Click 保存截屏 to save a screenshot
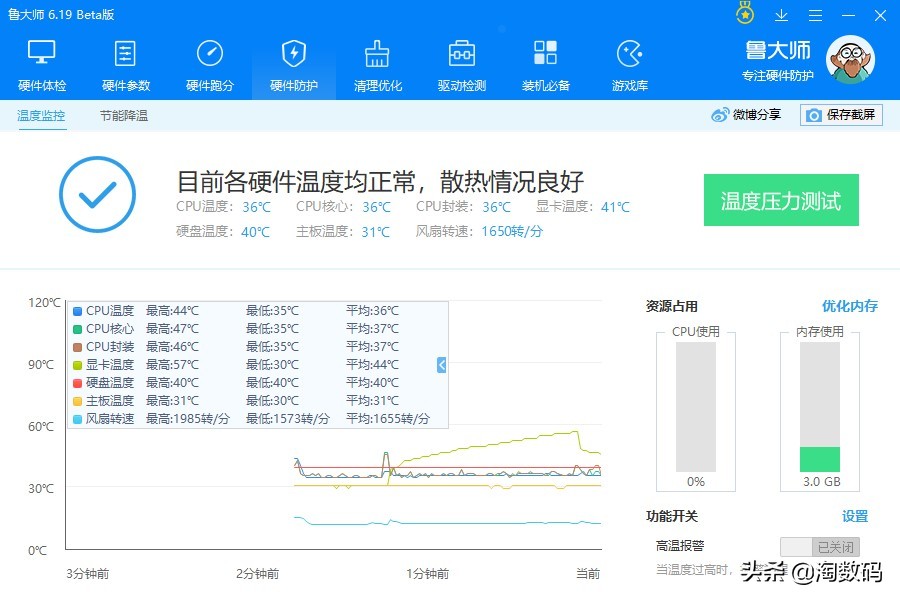Screen dimensions: 900x600 pyautogui.click(x=843, y=115)
